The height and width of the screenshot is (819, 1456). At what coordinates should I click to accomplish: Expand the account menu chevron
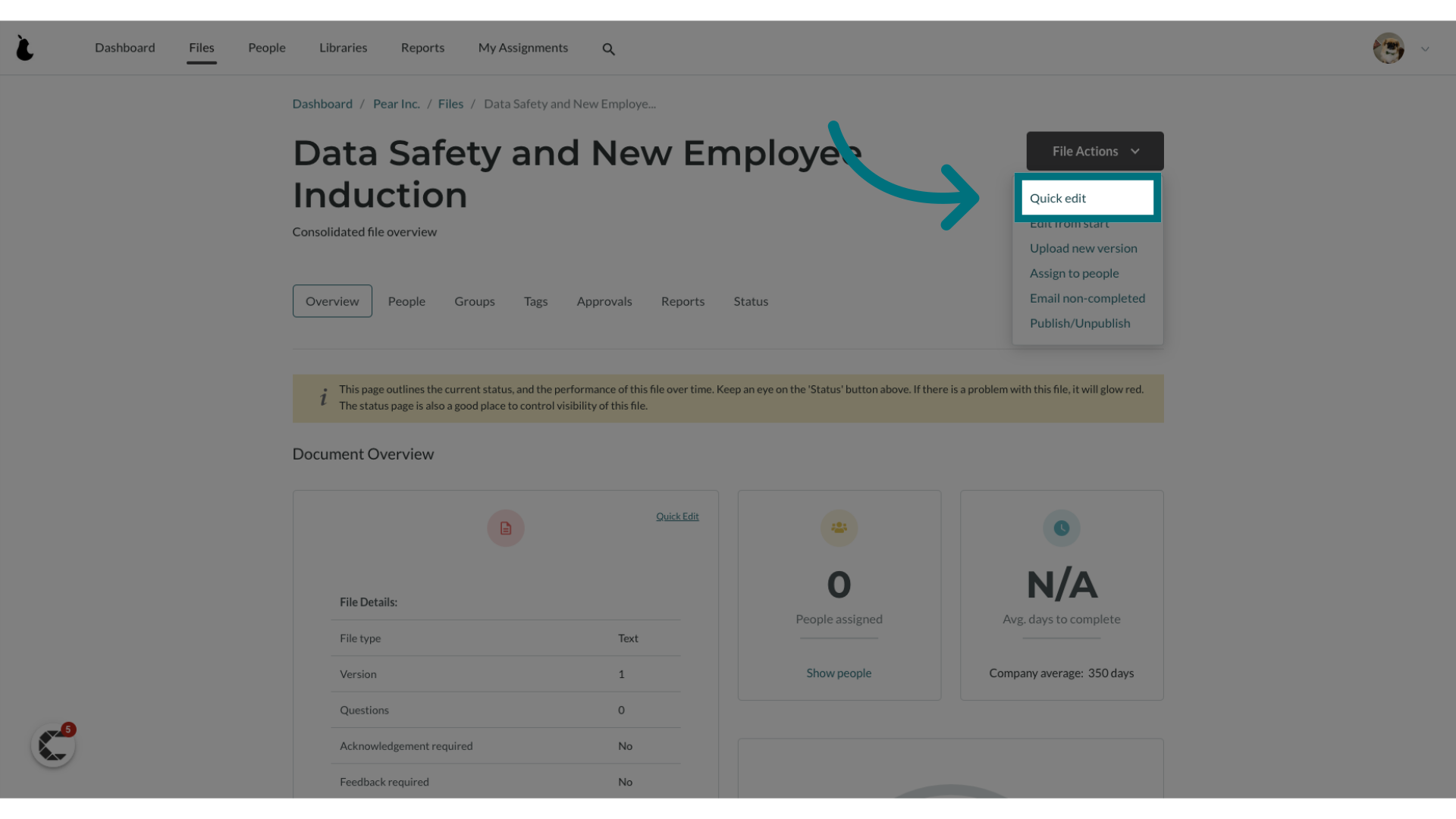[x=1425, y=49]
